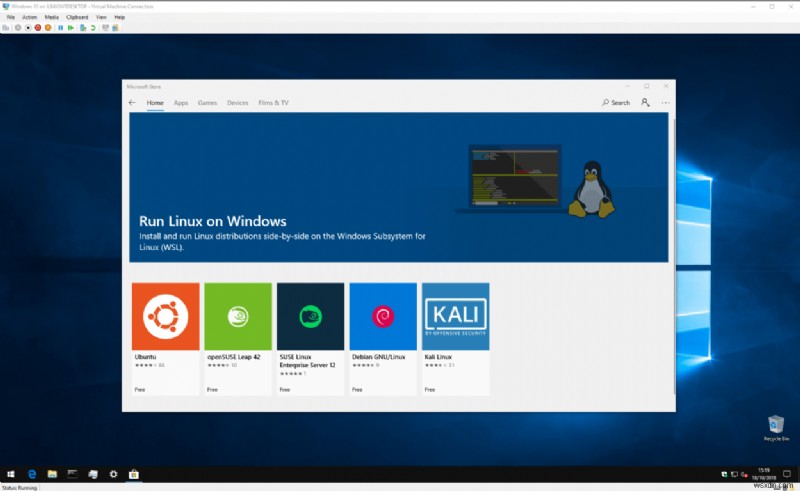The image size is (800, 491).
Task: Switch to the Films & TV tab
Action: point(273,103)
